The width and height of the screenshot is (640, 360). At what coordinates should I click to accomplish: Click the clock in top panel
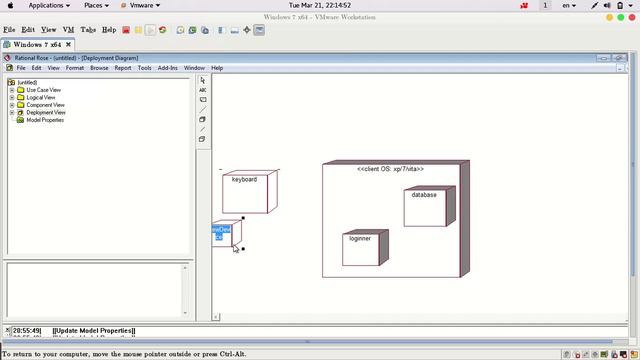(x=320, y=5)
